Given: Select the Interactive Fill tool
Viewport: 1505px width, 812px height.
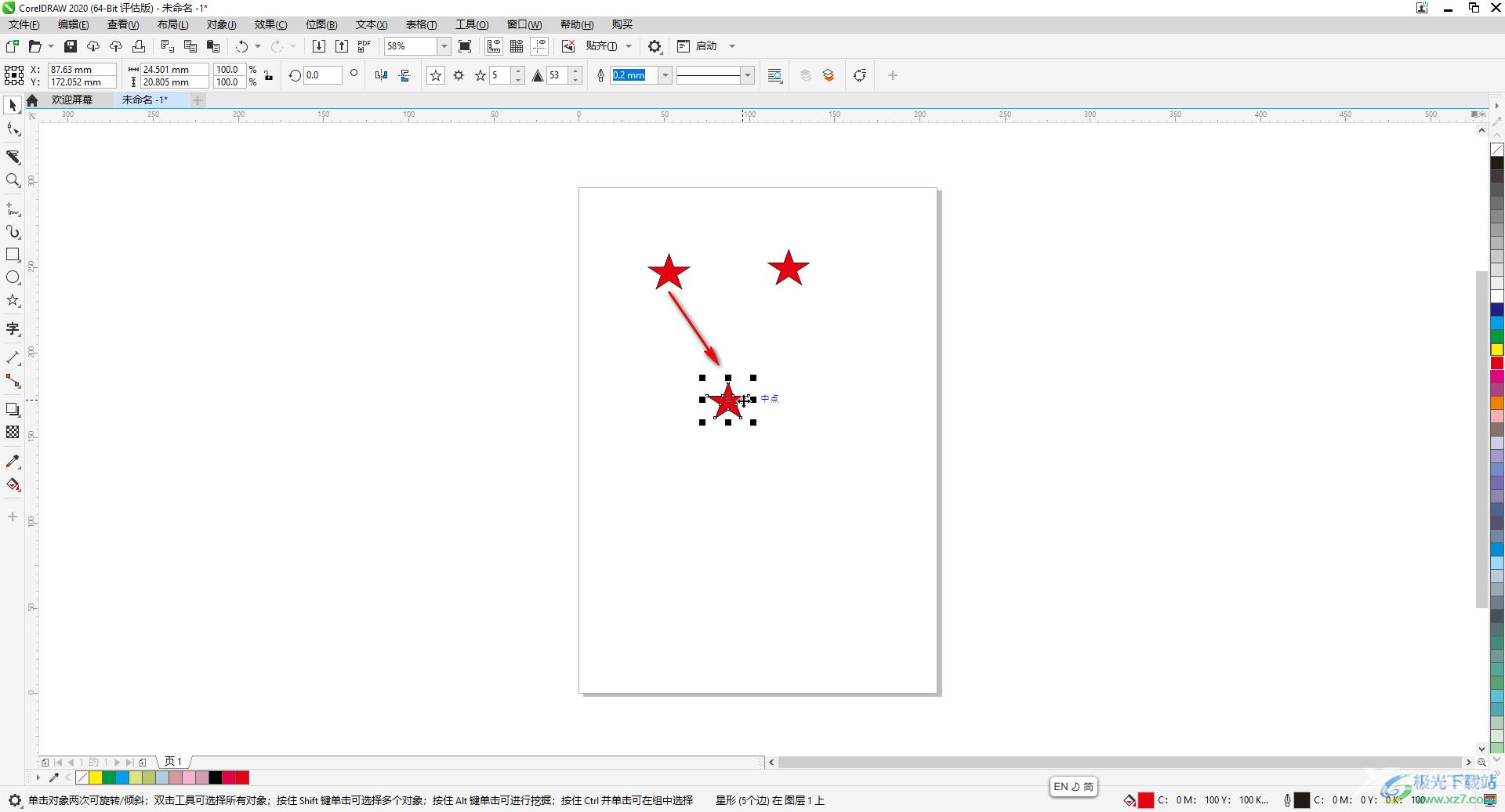Looking at the screenshot, I should (13, 484).
